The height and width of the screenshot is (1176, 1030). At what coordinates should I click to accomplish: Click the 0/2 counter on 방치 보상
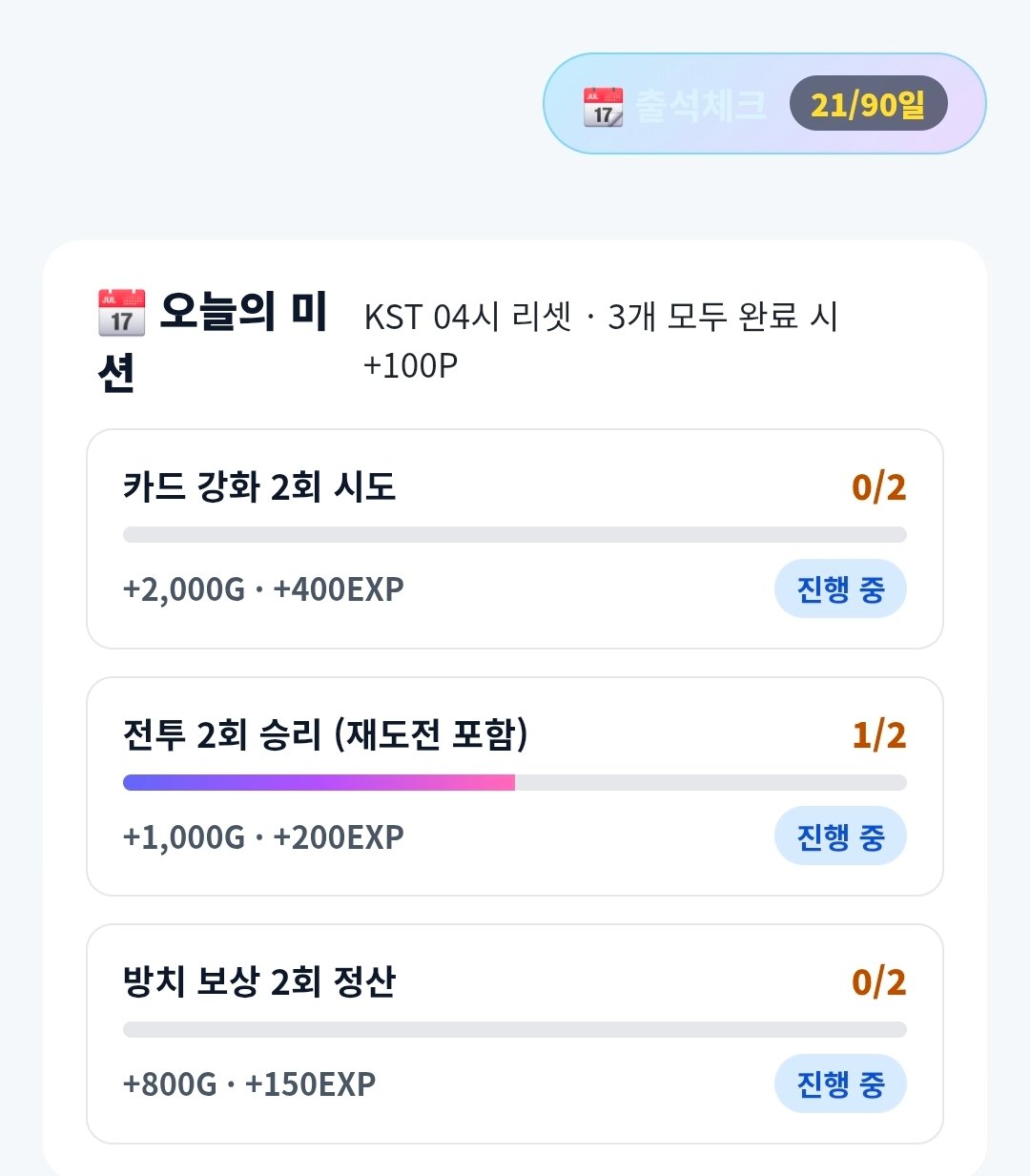click(878, 982)
